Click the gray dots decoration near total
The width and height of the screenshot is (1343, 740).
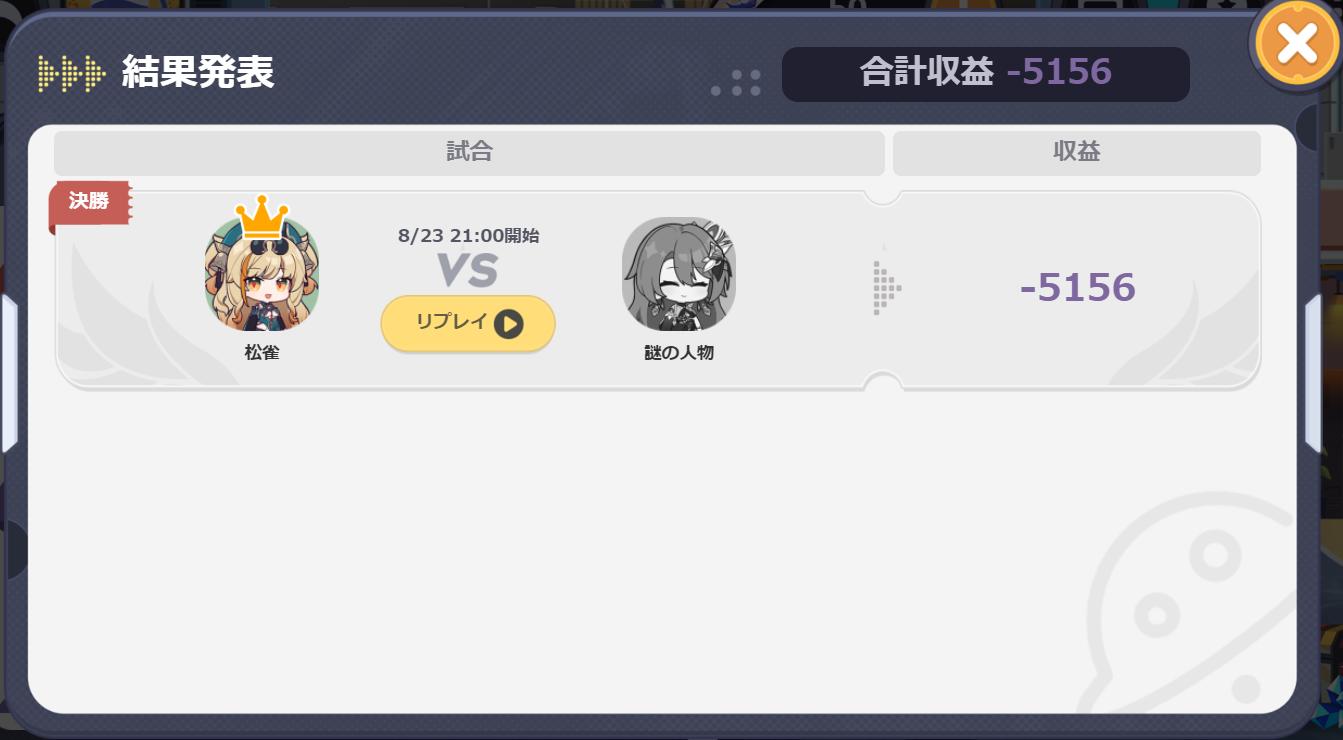[737, 83]
